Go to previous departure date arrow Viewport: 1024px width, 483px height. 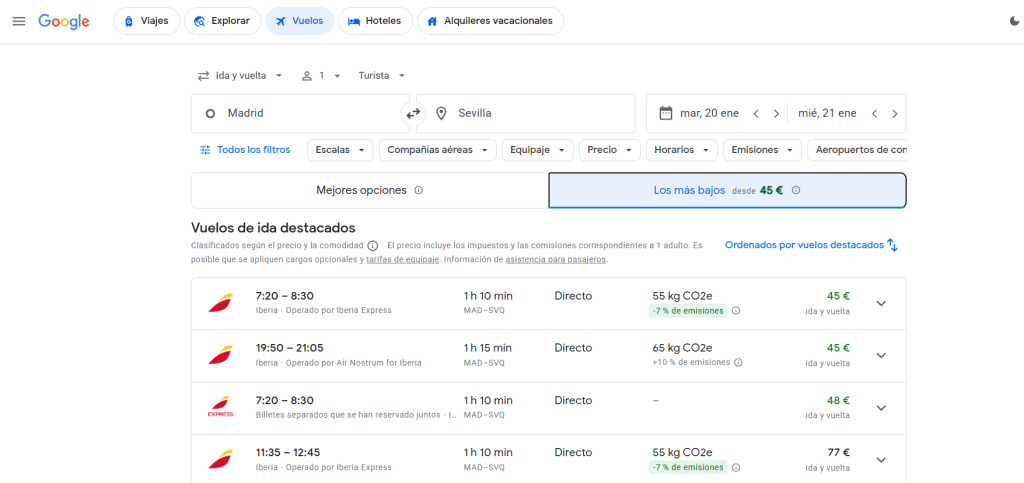click(756, 114)
